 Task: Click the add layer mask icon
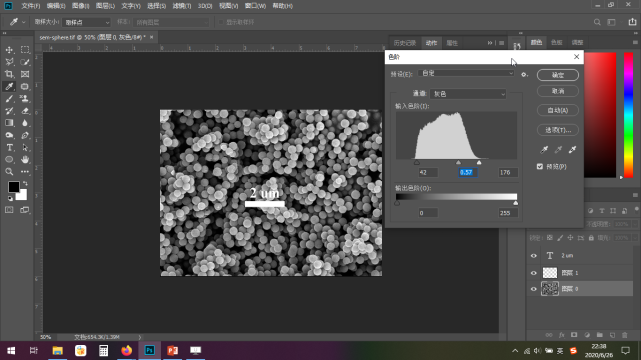tap(574, 335)
